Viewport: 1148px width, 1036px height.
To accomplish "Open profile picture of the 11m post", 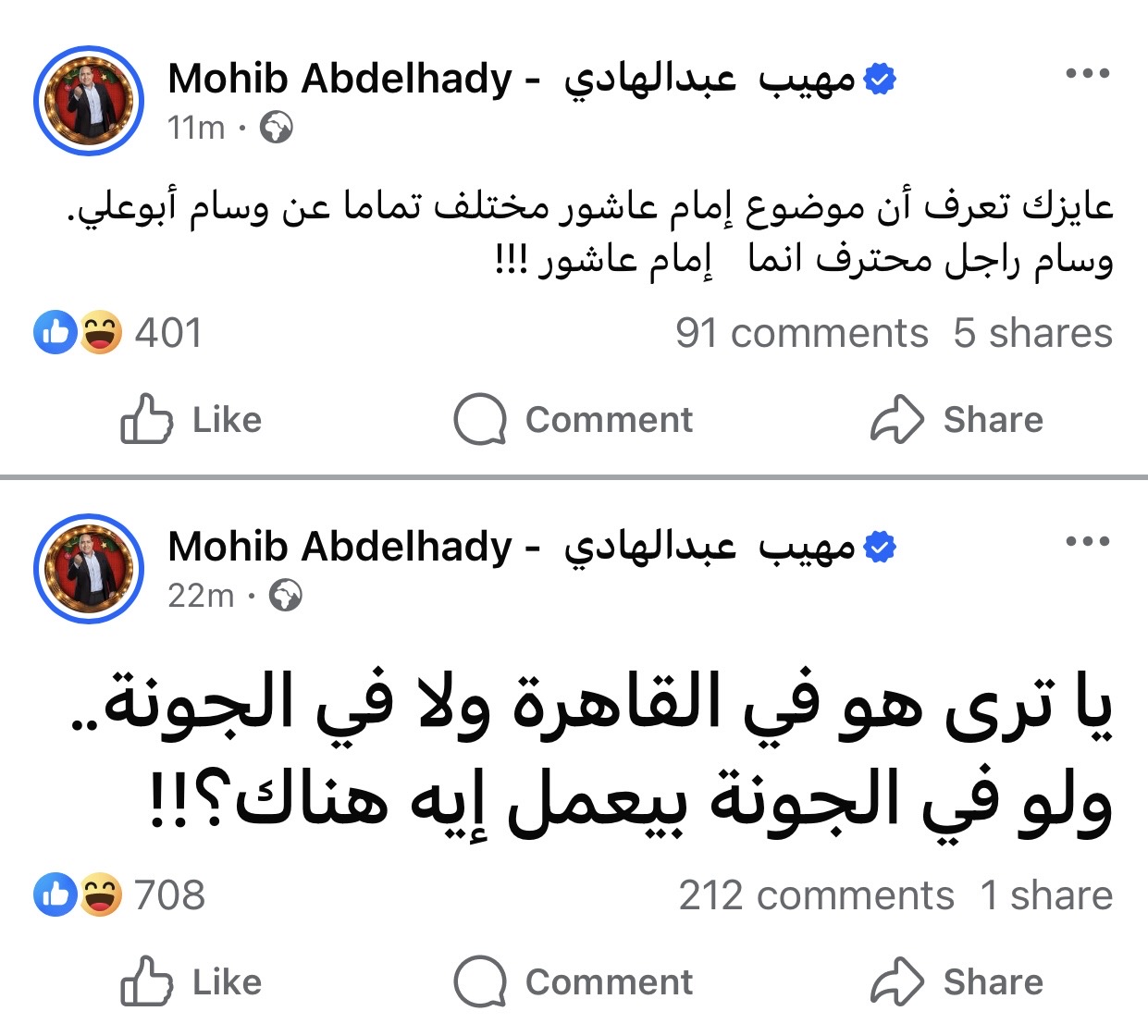I will 89,101.
